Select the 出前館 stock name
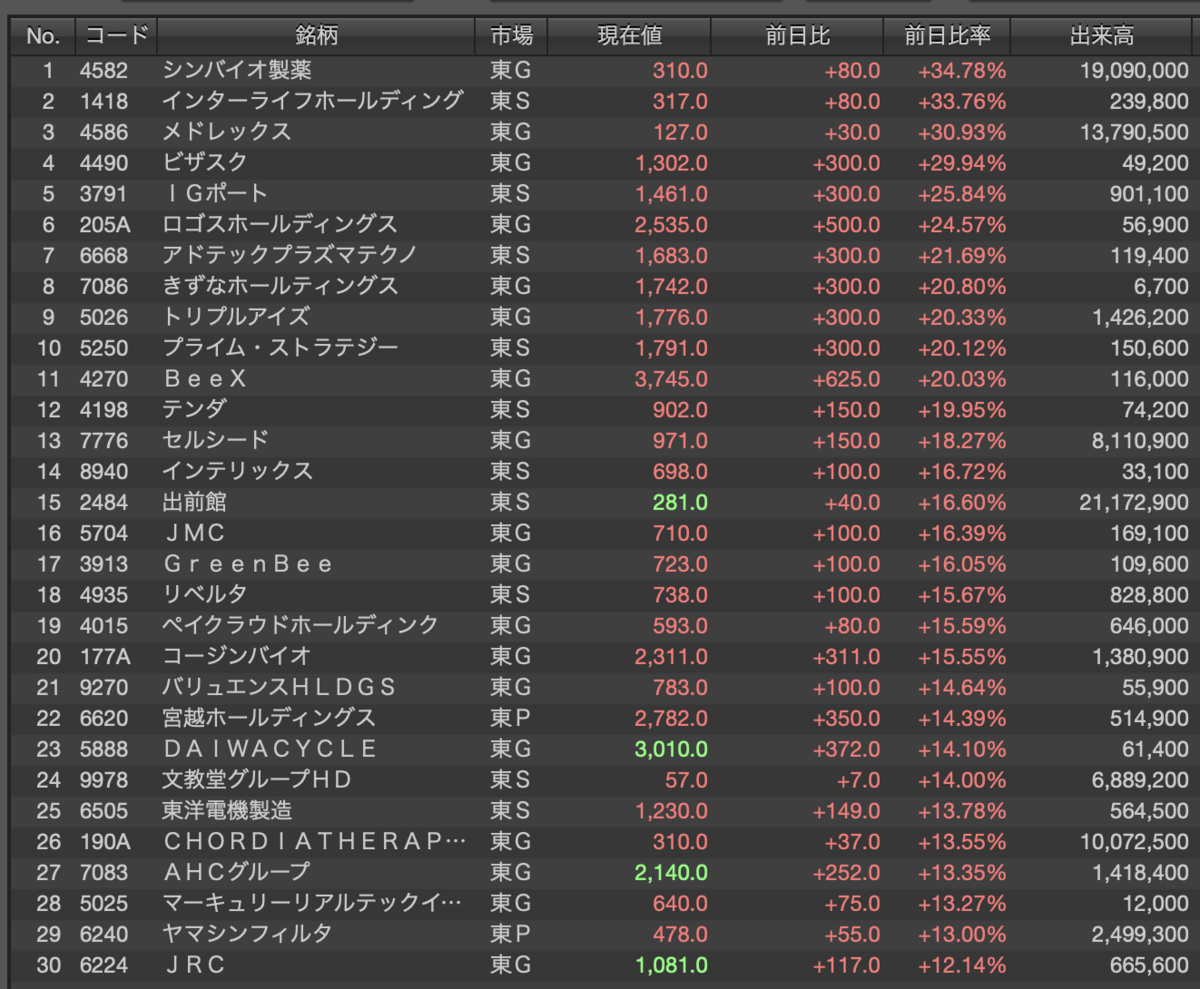The image size is (1200, 989). click(x=194, y=502)
